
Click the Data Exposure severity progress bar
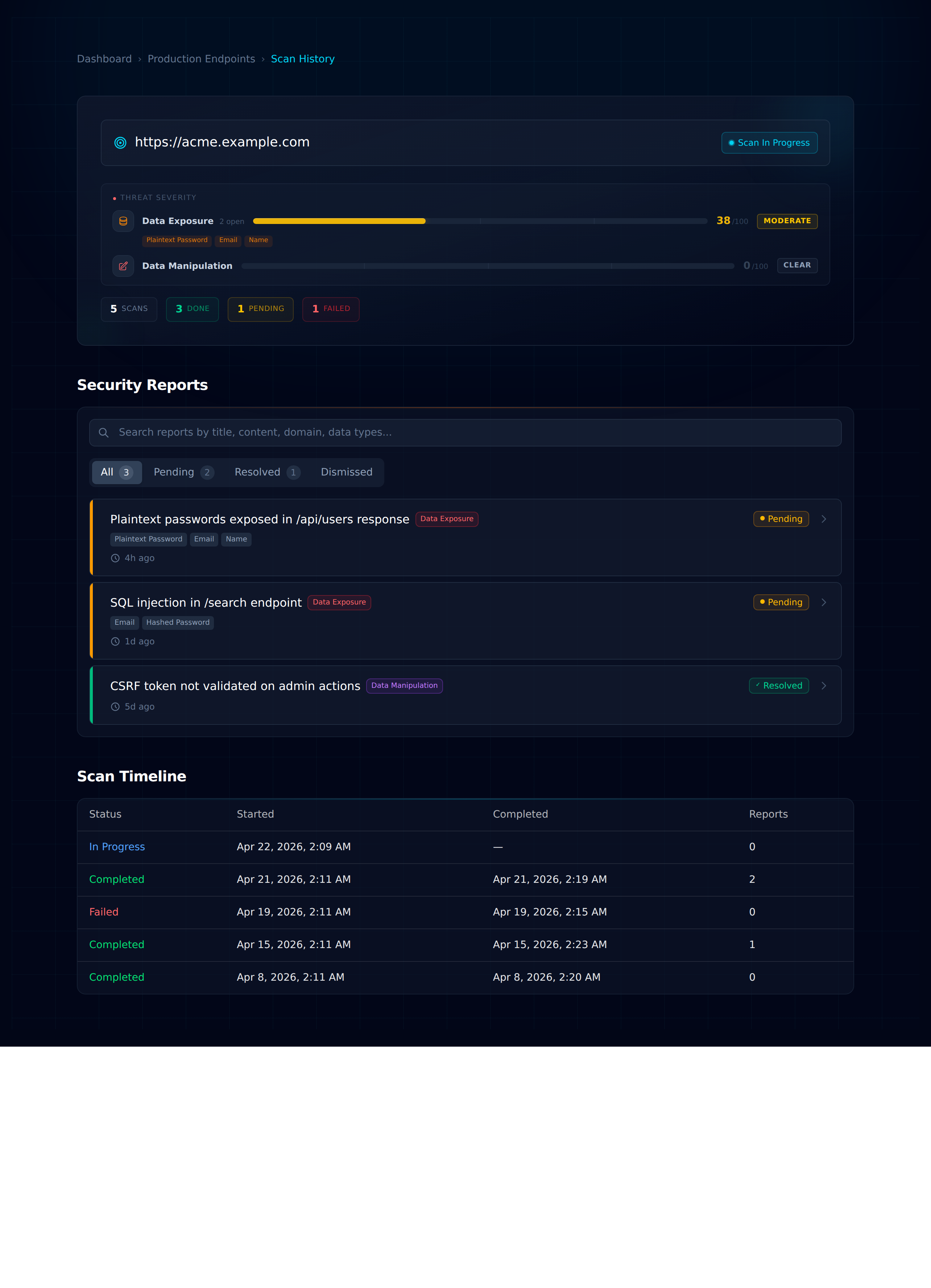click(480, 221)
